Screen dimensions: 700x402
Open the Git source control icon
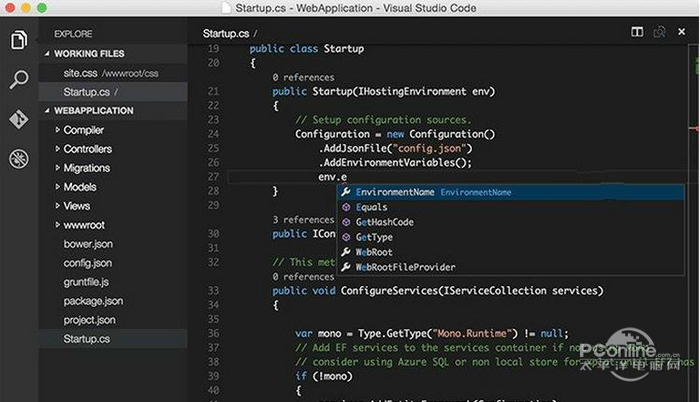(18, 119)
